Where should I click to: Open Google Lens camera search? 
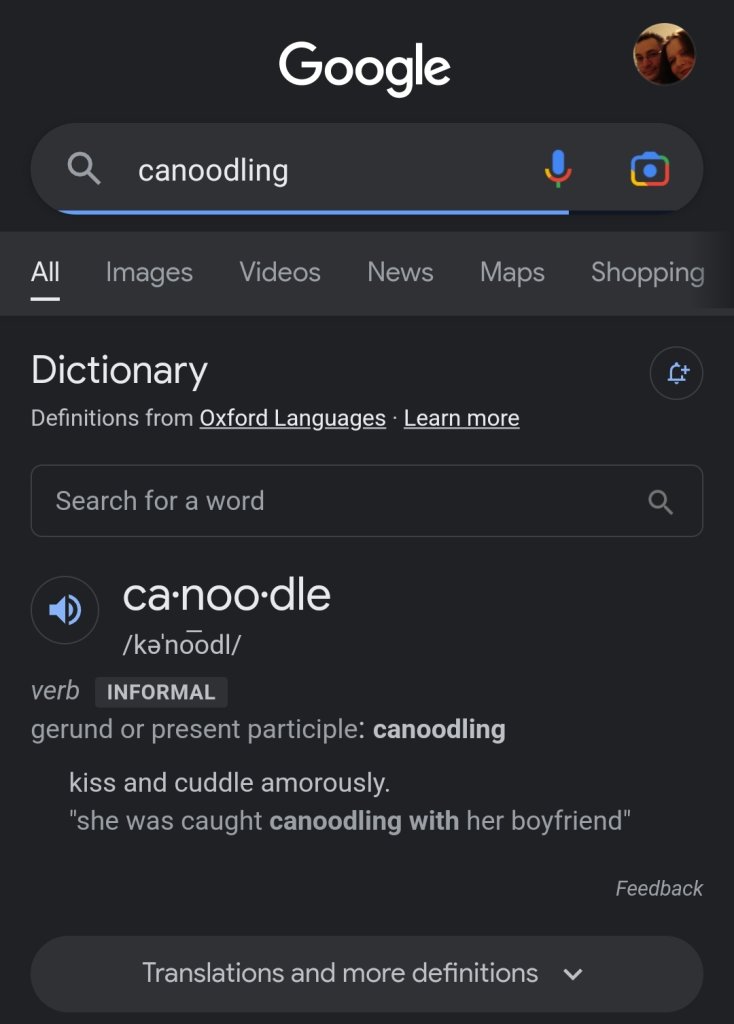click(650, 170)
